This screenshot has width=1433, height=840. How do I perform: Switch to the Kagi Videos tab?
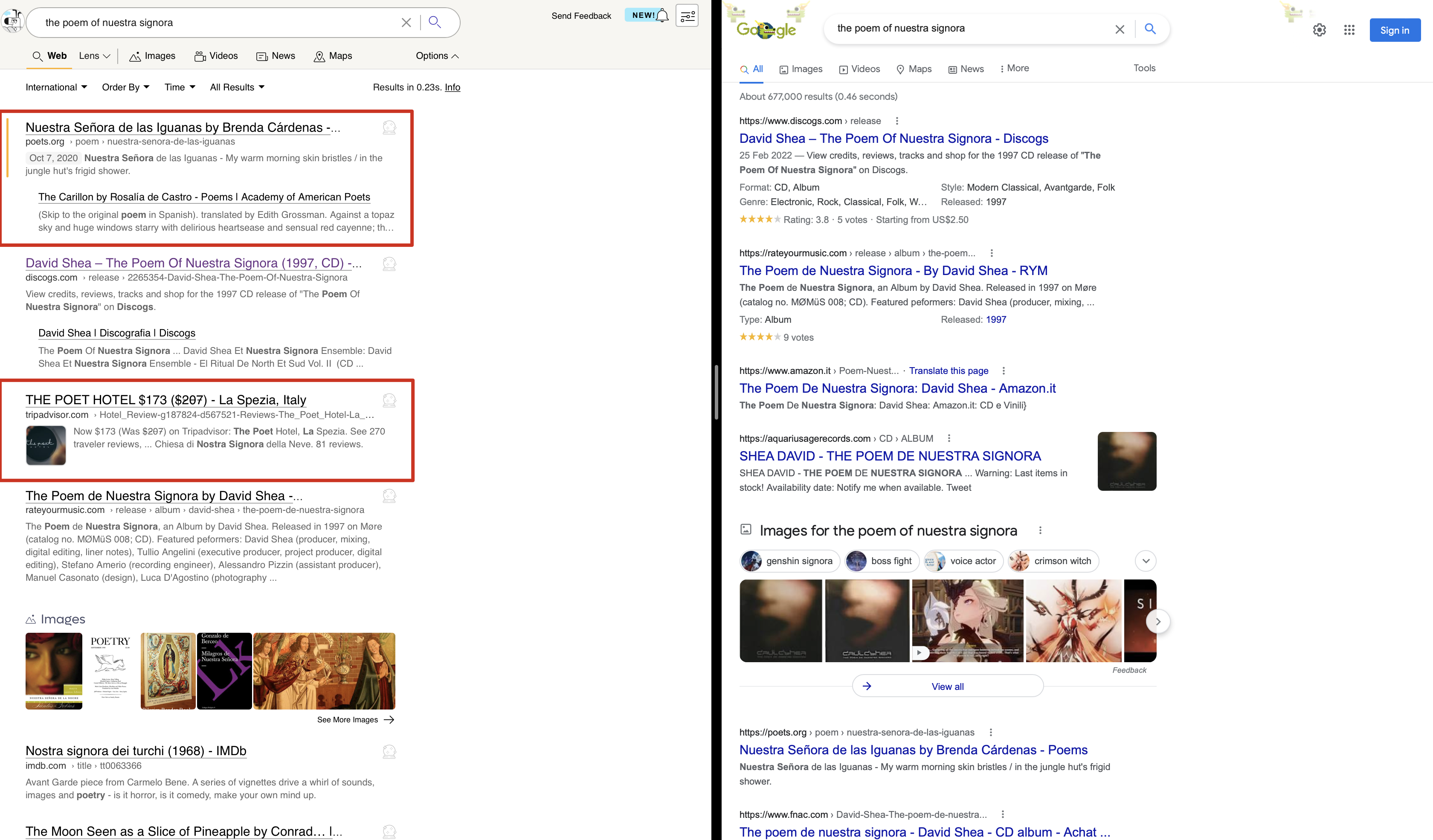216,56
